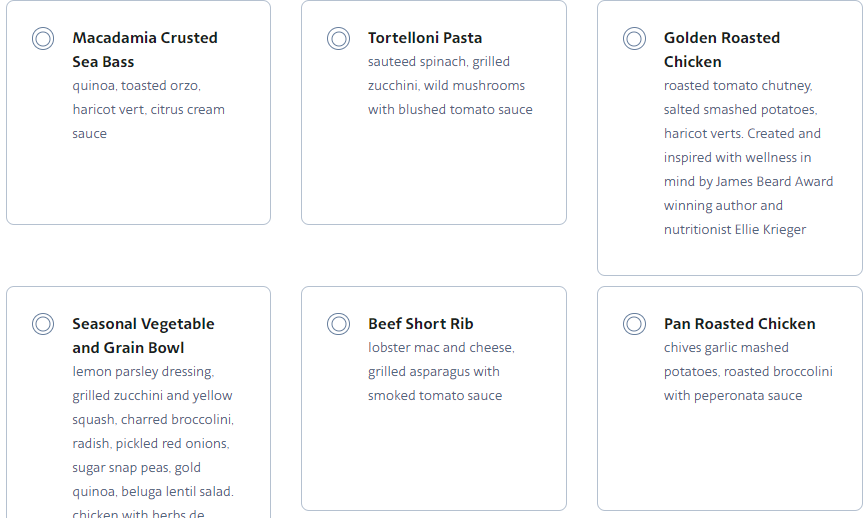Select the Macadamia Crusted Sea Bass radio button
868x518 pixels.
[43, 39]
